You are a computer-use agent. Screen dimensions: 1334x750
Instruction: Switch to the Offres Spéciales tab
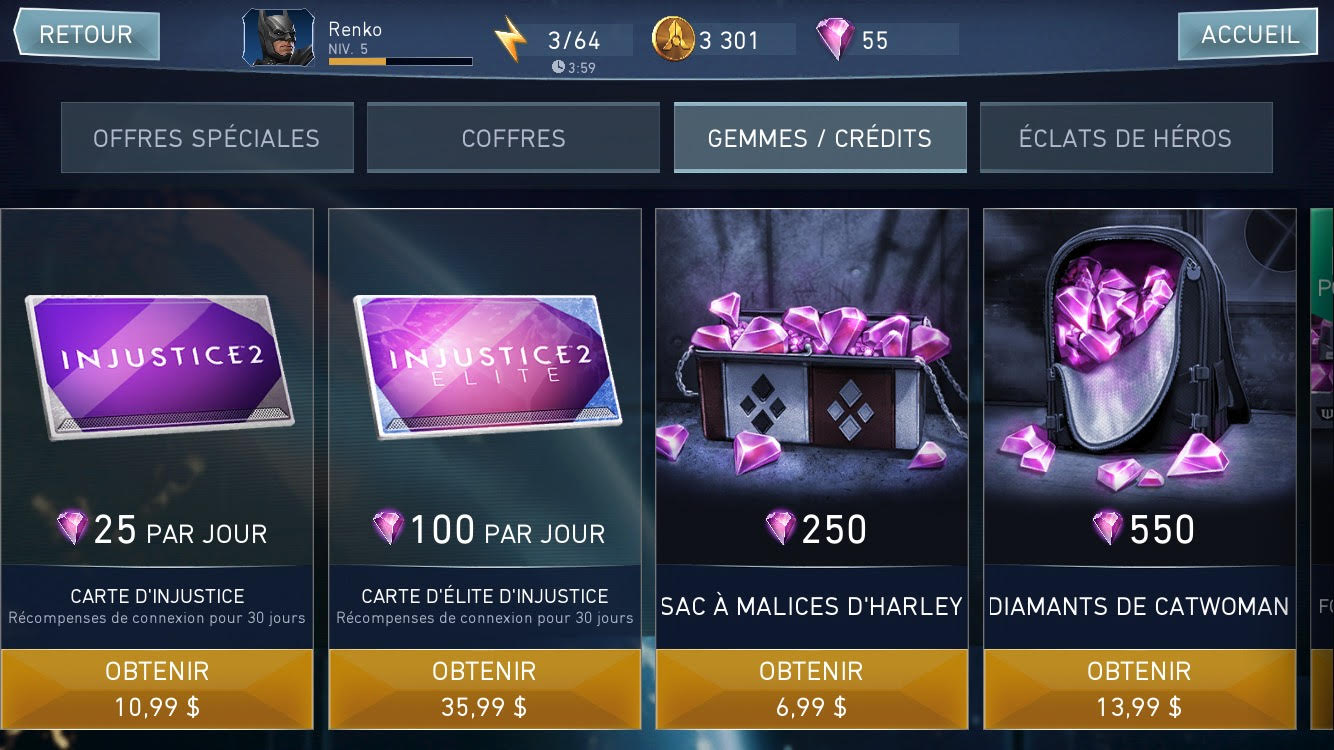coord(207,138)
